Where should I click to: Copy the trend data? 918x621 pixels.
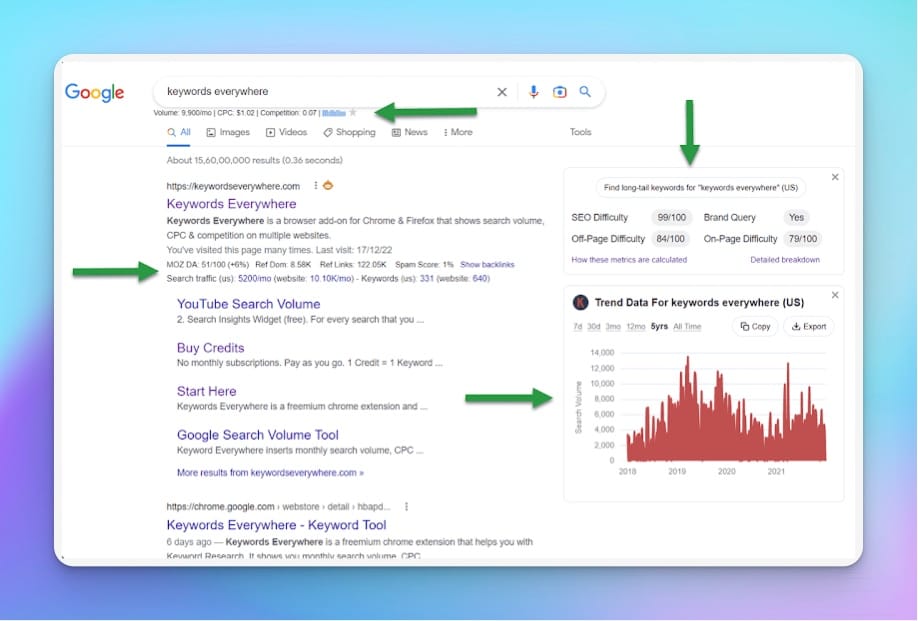pyautogui.click(x=755, y=327)
